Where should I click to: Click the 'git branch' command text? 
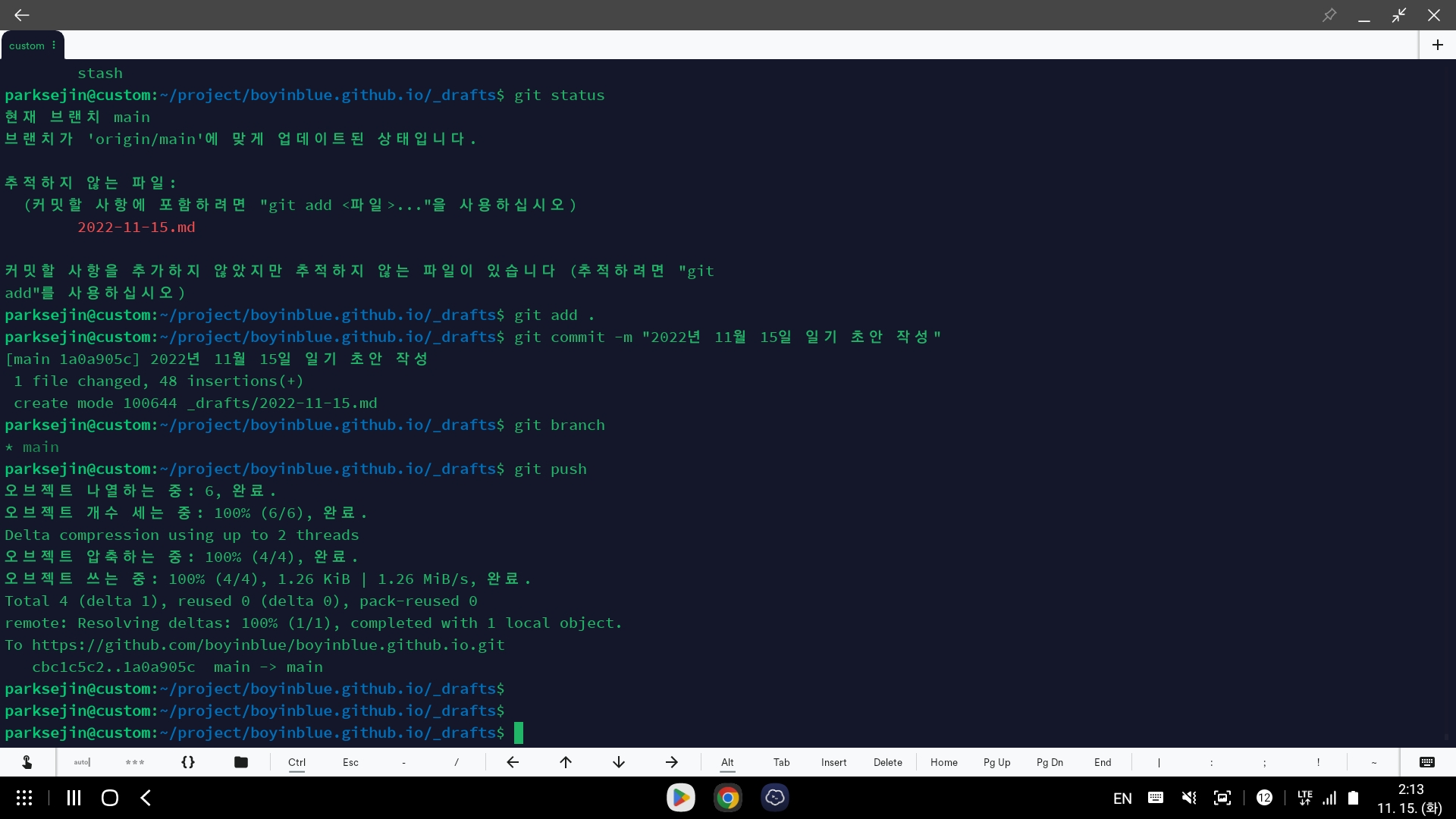coord(560,425)
